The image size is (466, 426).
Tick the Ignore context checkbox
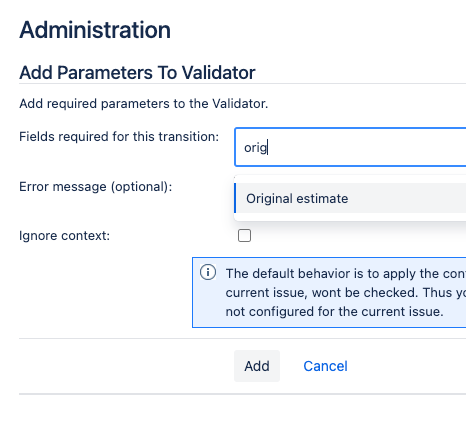pos(244,236)
